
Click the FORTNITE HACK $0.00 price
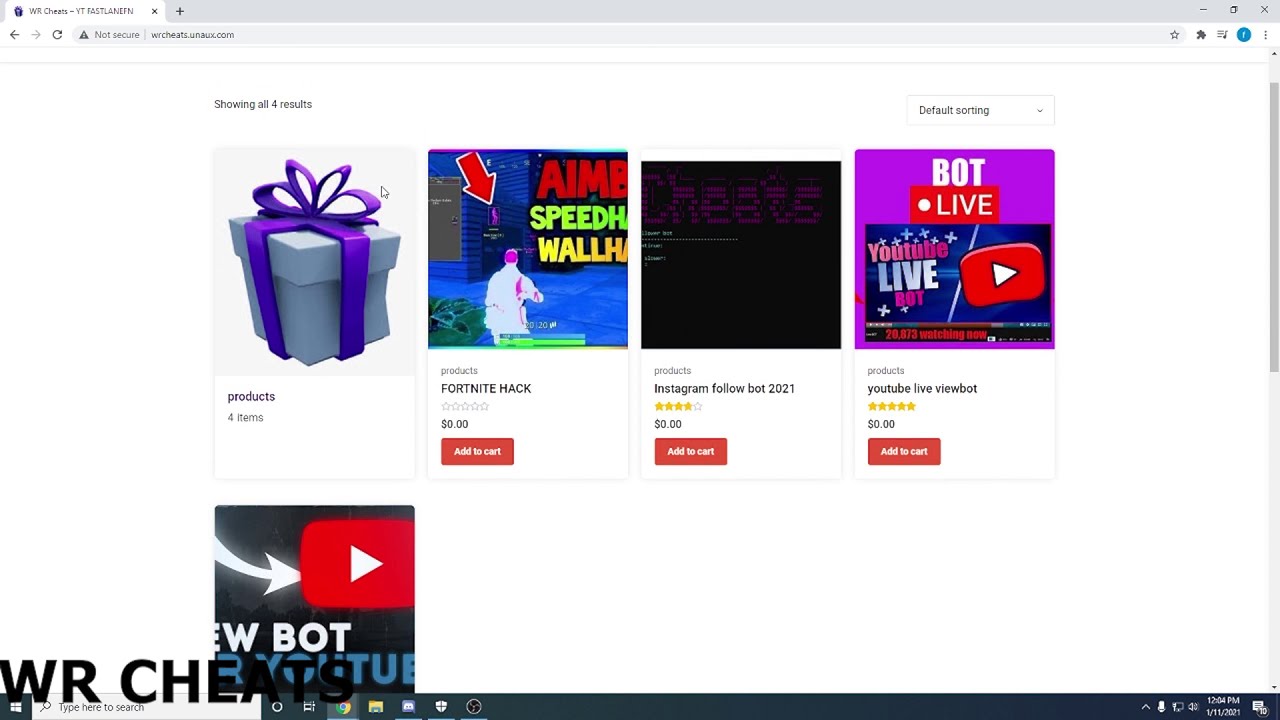click(454, 424)
